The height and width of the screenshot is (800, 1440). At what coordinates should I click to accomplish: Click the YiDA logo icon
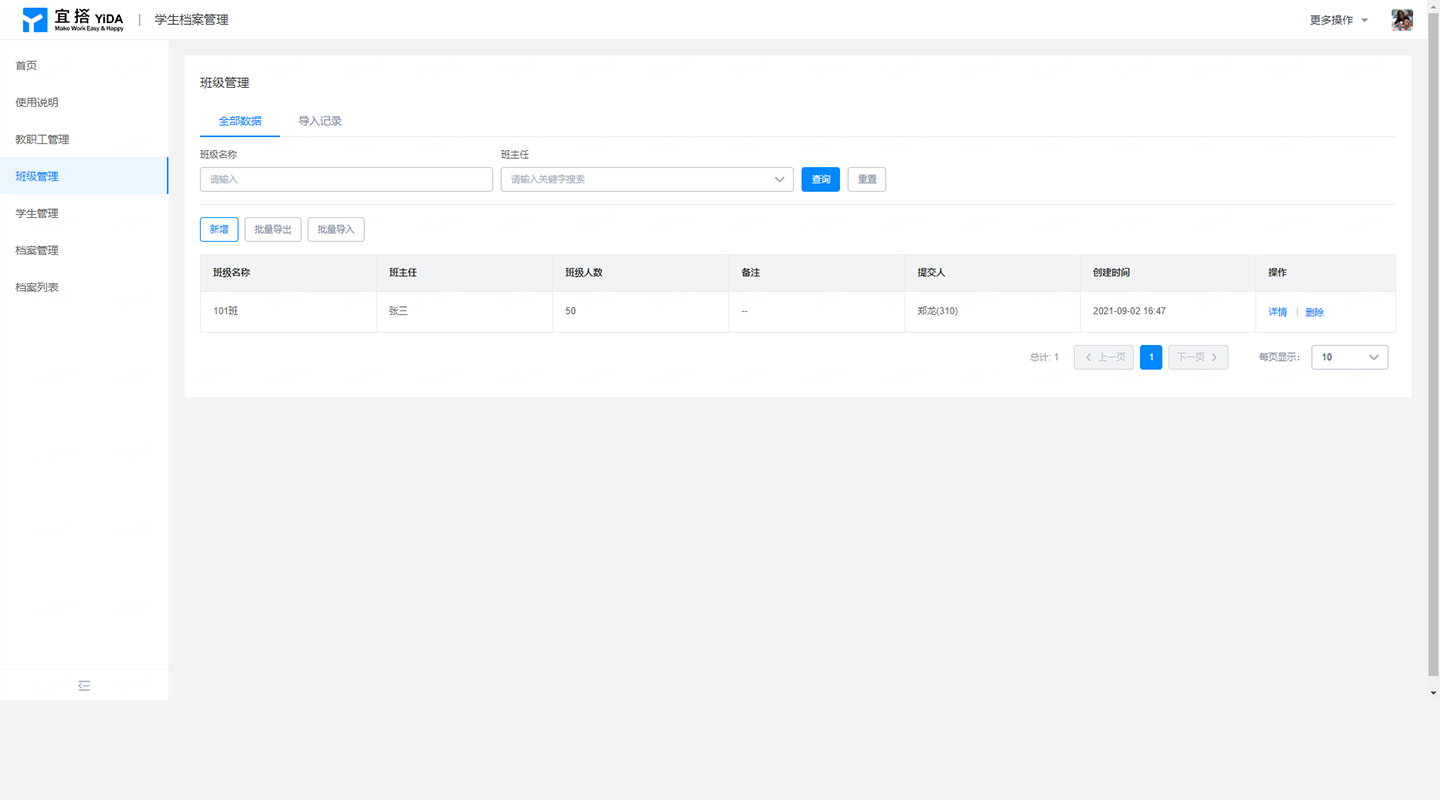tap(35, 20)
